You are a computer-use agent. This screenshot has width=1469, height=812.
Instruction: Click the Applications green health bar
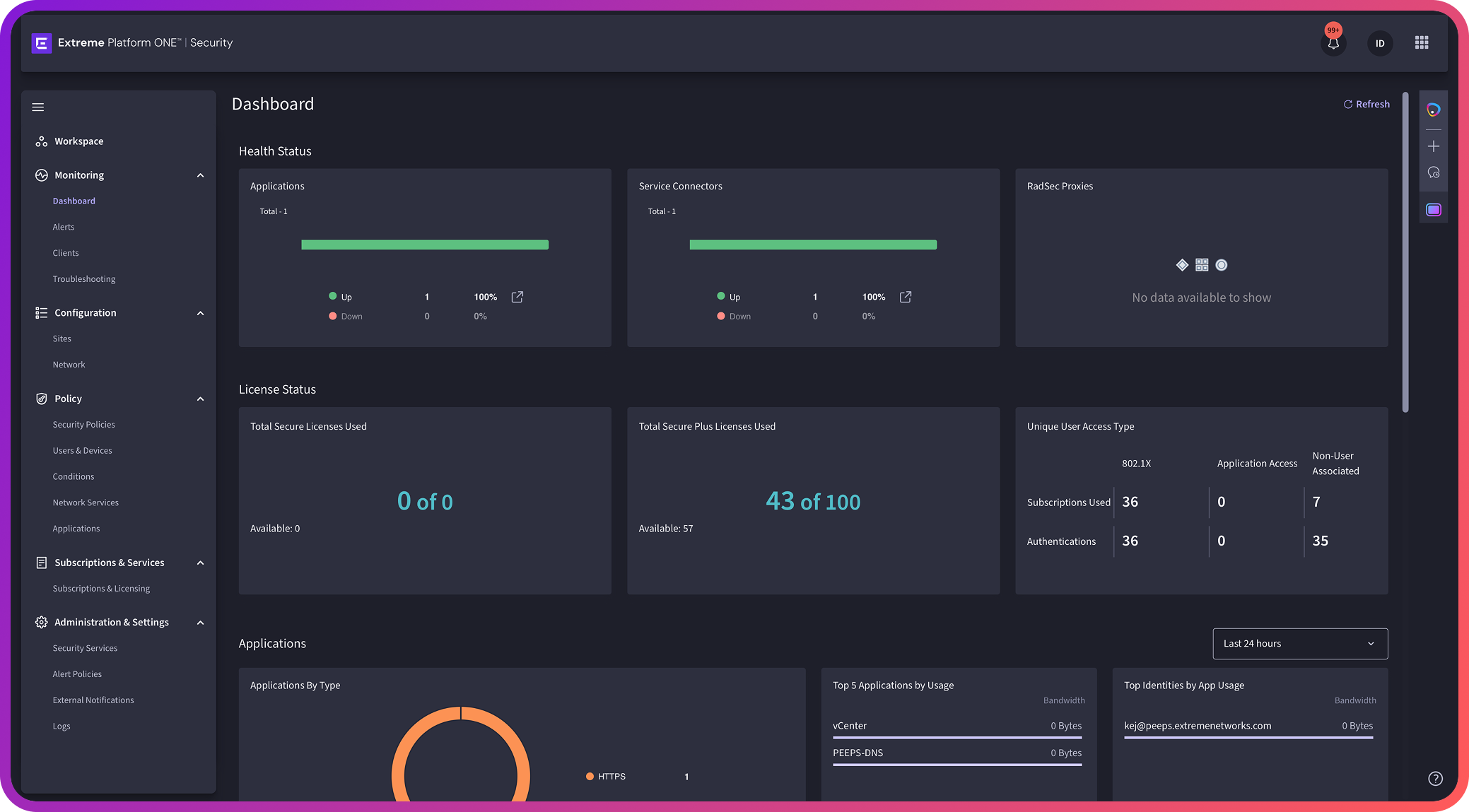[425, 245]
